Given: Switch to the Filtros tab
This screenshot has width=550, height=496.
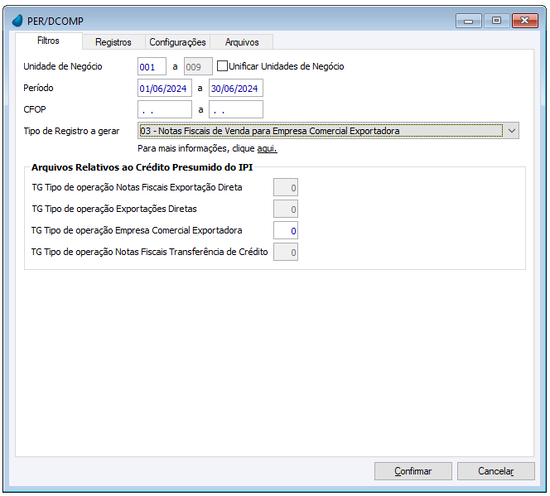Looking at the screenshot, I should click(x=48, y=41).
